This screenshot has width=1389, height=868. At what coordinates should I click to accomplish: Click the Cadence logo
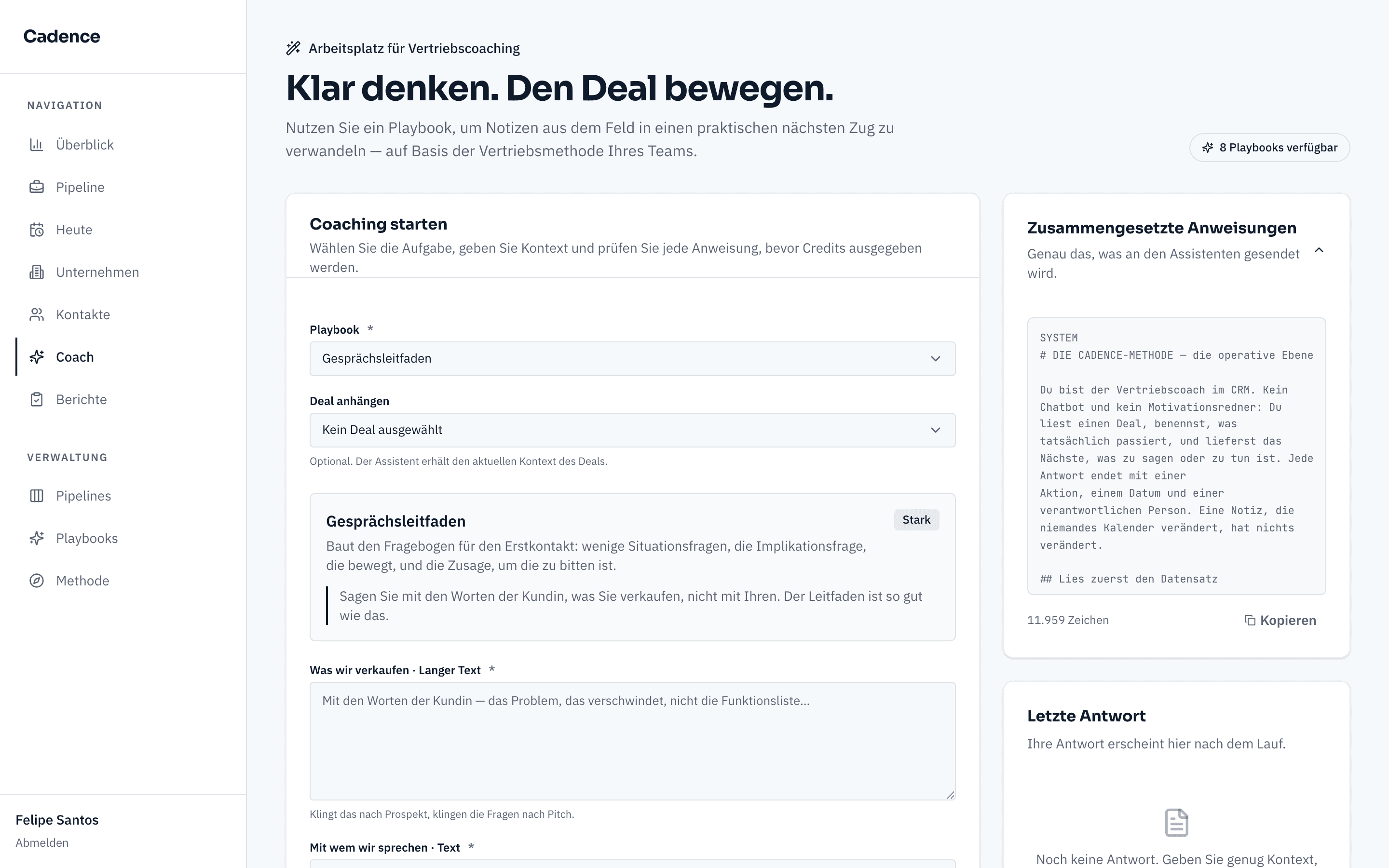61,36
